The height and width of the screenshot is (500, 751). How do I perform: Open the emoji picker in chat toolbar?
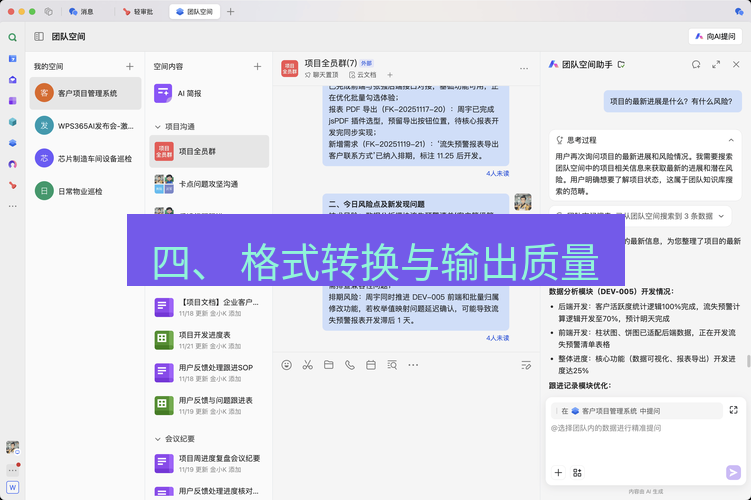point(286,365)
